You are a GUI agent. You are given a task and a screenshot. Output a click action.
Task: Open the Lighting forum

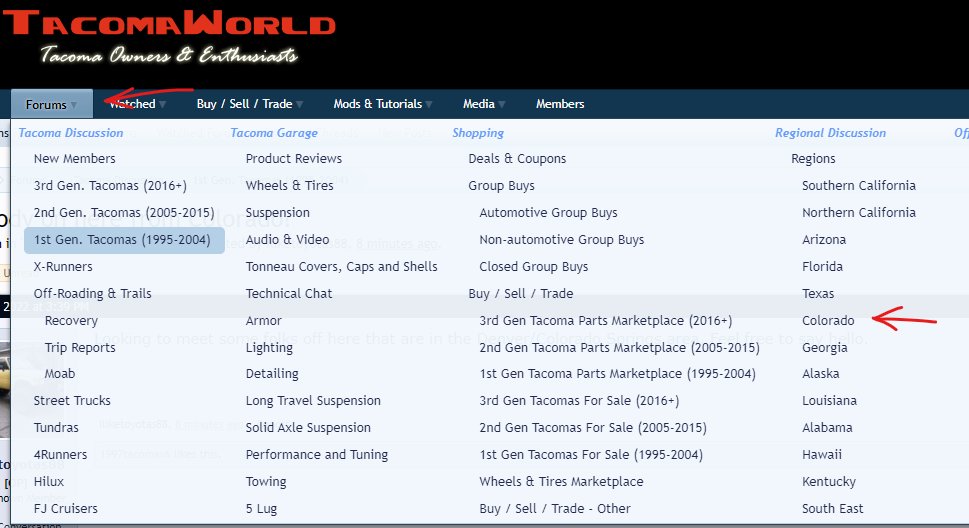pyautogui.click(x=269, y=347)
